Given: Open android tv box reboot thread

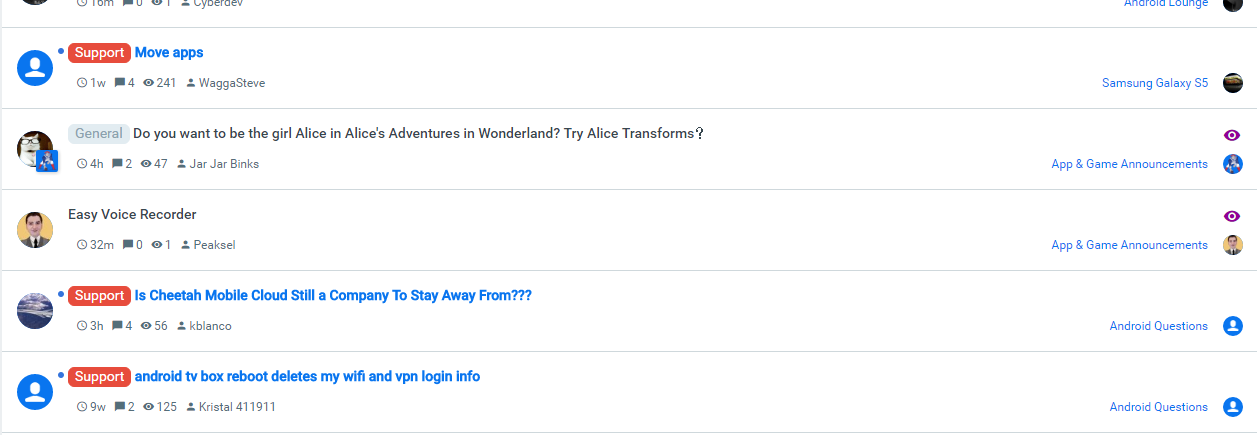Looking at the screenshot, I should pyautogui.click(x=307, y=377).
